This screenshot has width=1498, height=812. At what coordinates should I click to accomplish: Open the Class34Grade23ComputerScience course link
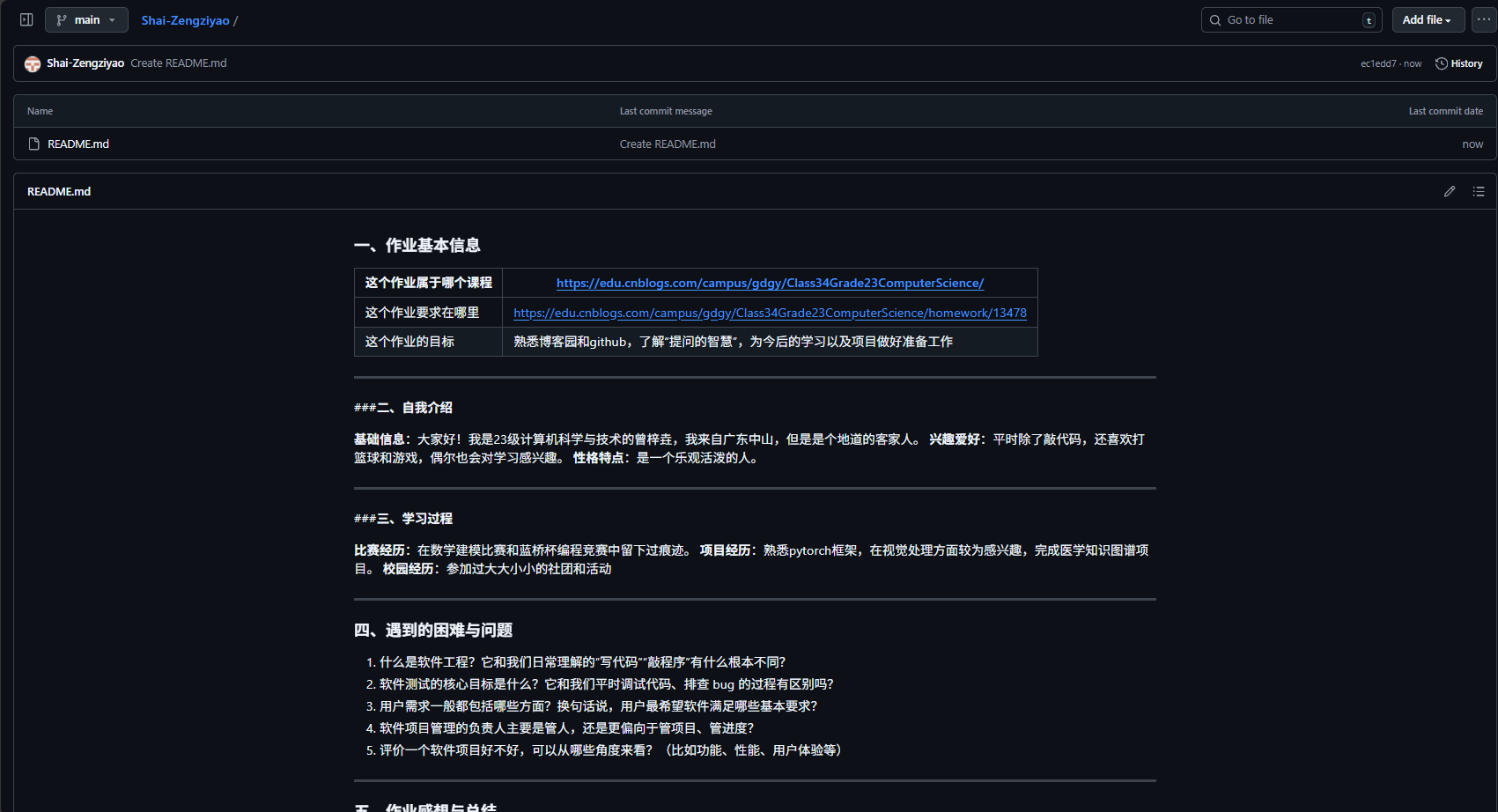coord(770,283)
